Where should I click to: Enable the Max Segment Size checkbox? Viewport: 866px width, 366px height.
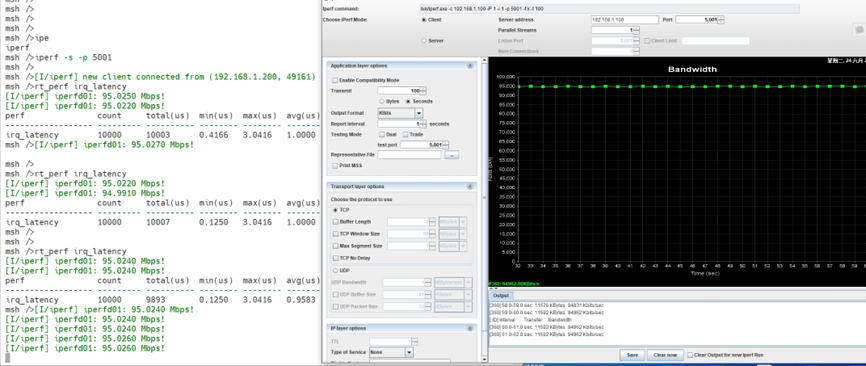point(335,246)
